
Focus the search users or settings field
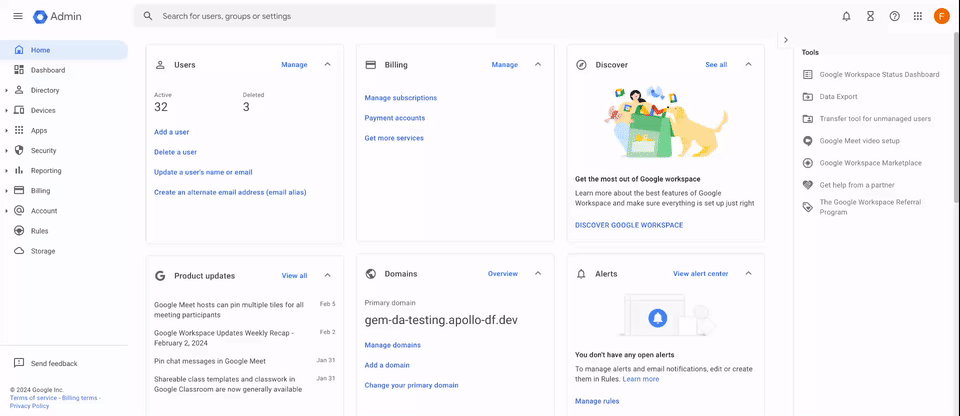[315, 16]
